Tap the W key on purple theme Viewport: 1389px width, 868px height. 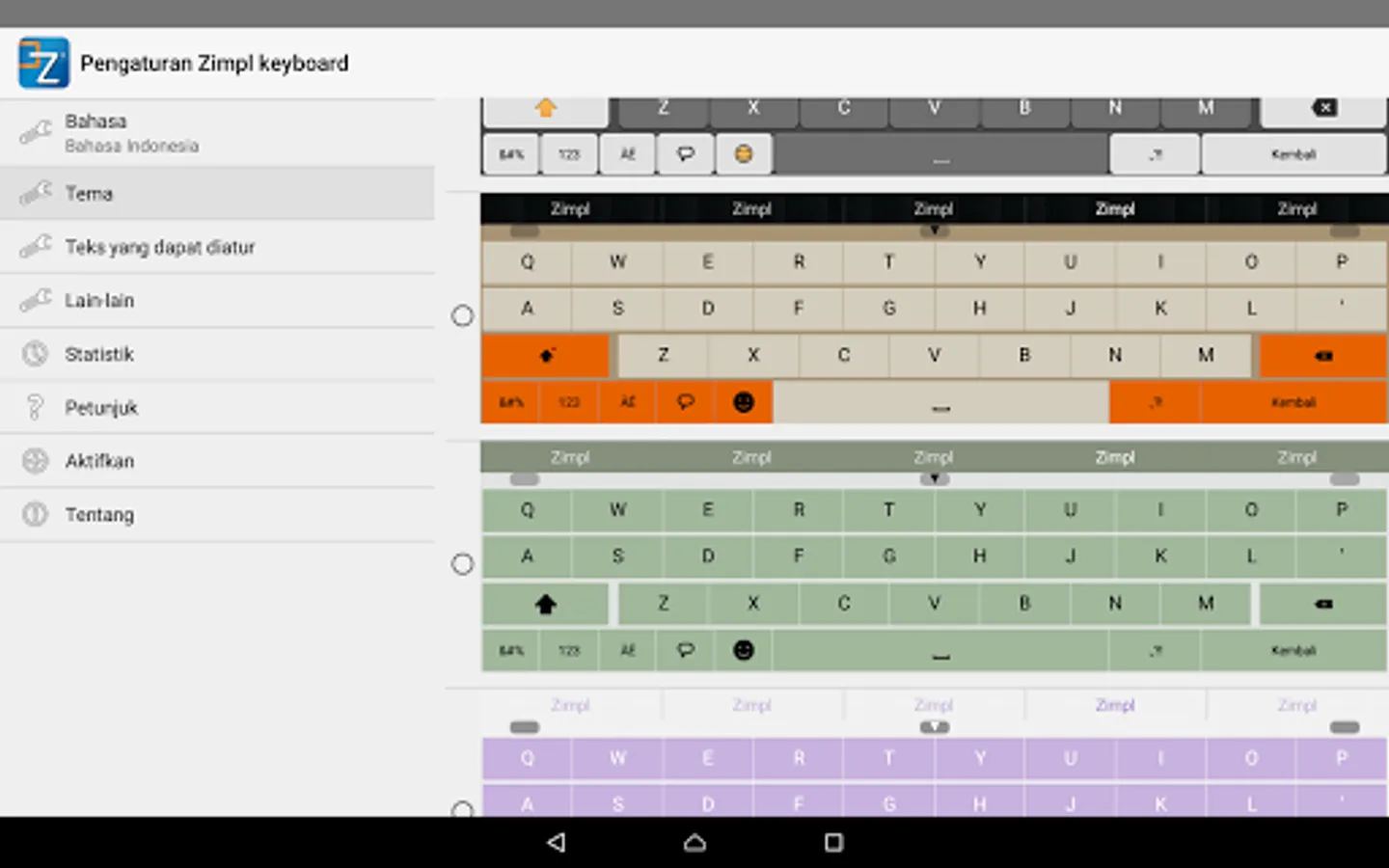(x=617, y=758)
